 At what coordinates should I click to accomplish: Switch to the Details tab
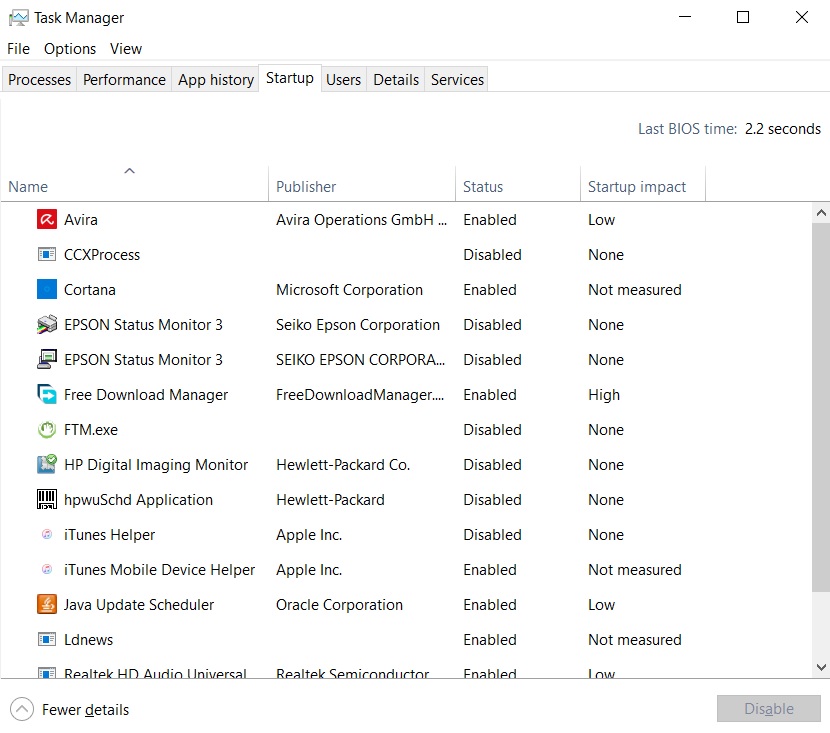tap(396, 79)
